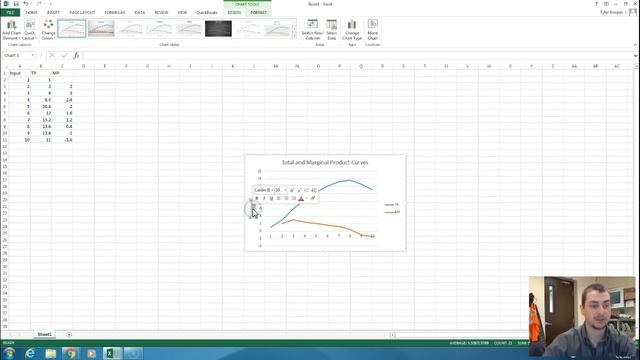Expand the Chart Styles gallery
Screen dimensions: 640x360
tap(295, 36)
